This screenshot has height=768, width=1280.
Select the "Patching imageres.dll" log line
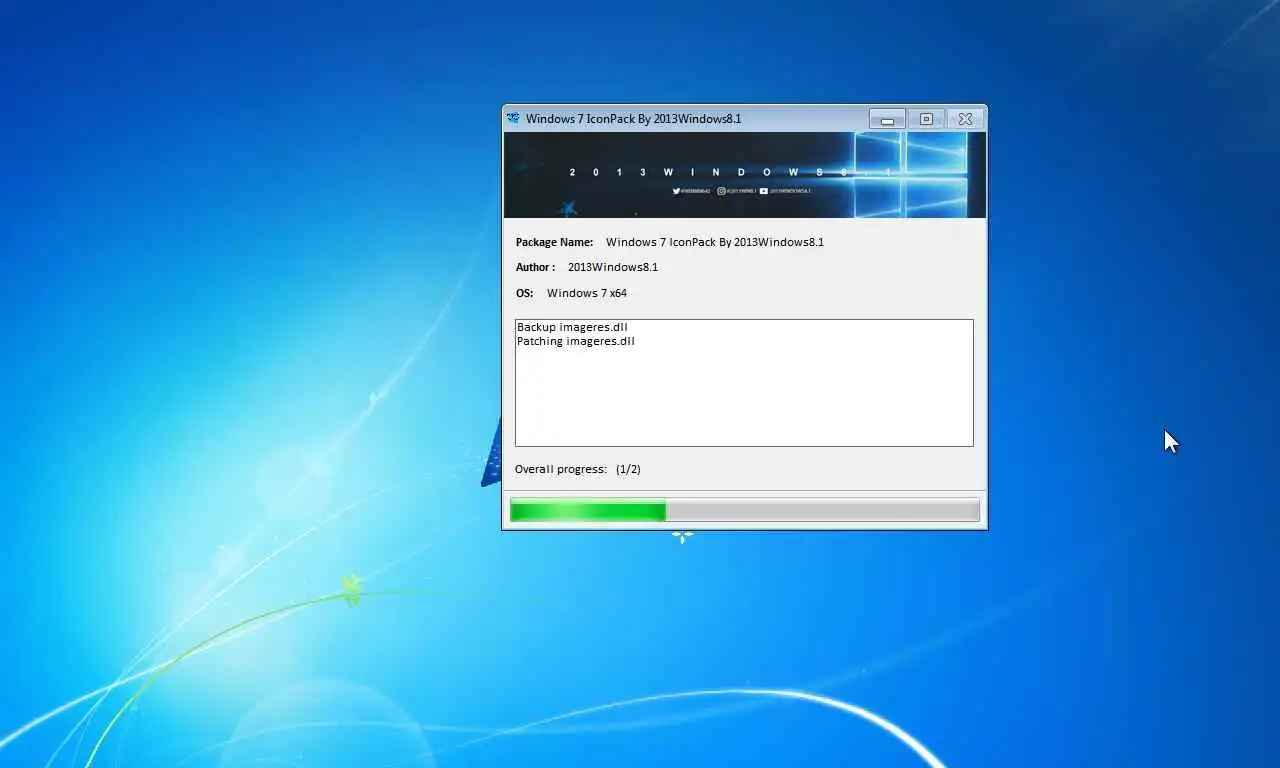pyautogui.click(x=576, y=341)
